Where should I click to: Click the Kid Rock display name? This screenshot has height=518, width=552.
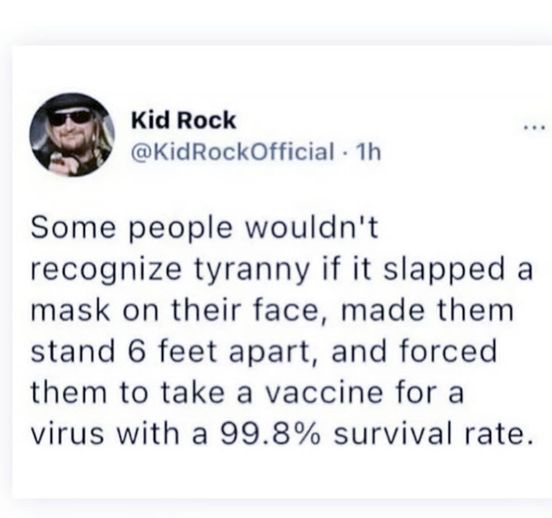coord(183,120)
